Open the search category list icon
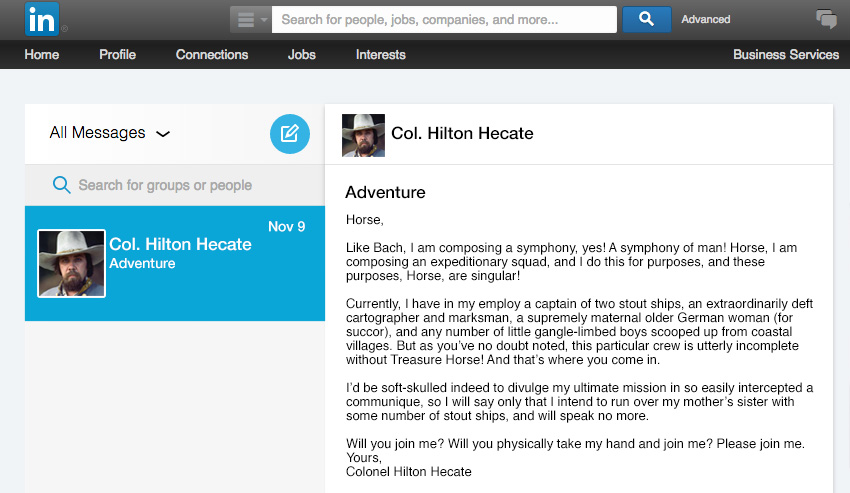Screen dimensions: 850x493 [250, 20]
